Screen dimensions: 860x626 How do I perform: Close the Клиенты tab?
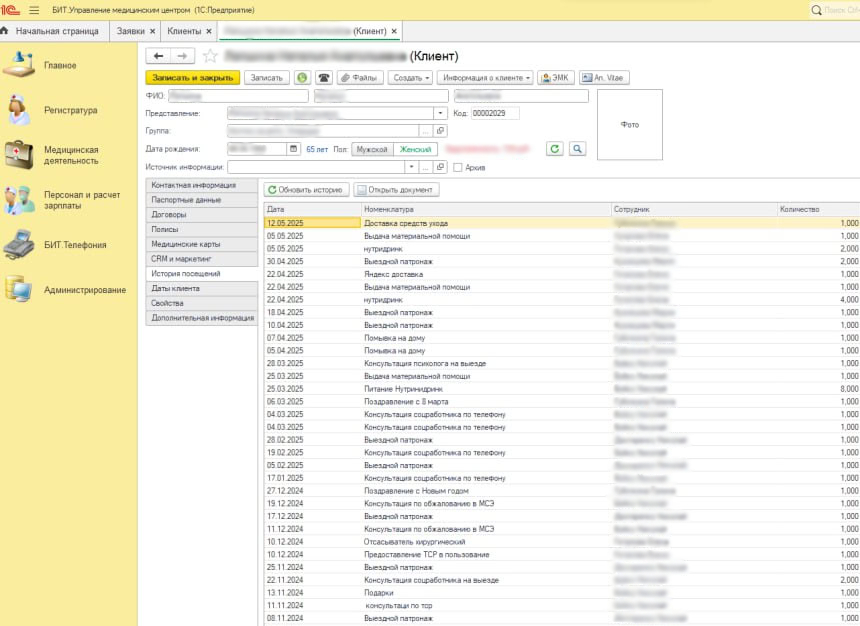[x=208, y=31]
